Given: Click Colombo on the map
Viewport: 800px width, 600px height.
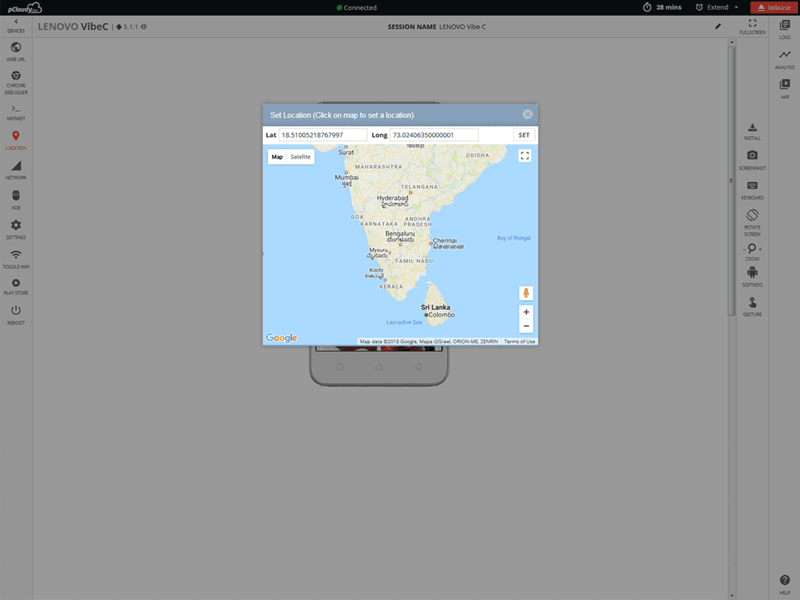Looking at the screenshot, I should click(441, 315).
